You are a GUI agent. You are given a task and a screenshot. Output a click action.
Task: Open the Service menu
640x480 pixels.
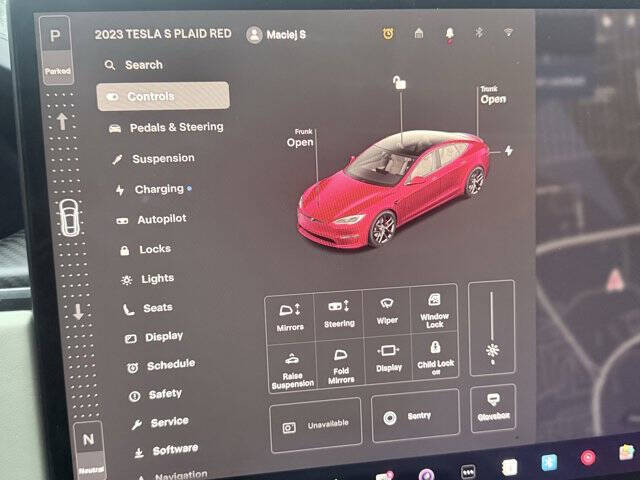pyautogui.click(x=160, y=423)
